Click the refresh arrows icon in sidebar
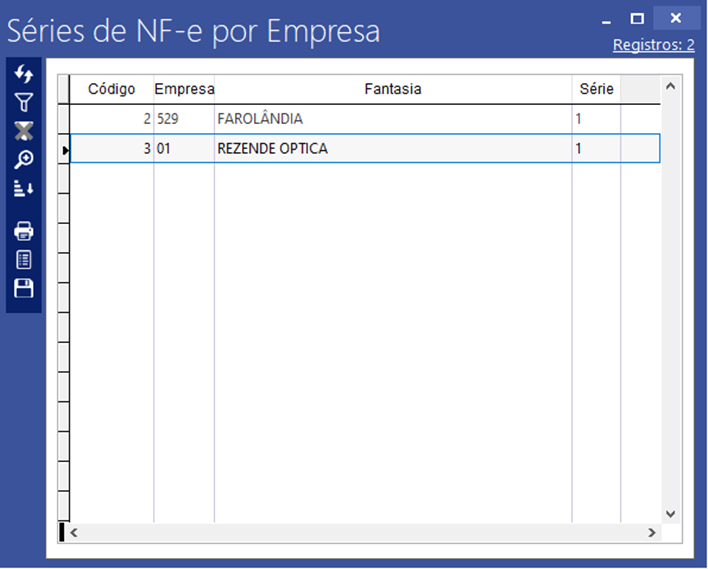Screen dimensions: 708x569 point(24,74)
